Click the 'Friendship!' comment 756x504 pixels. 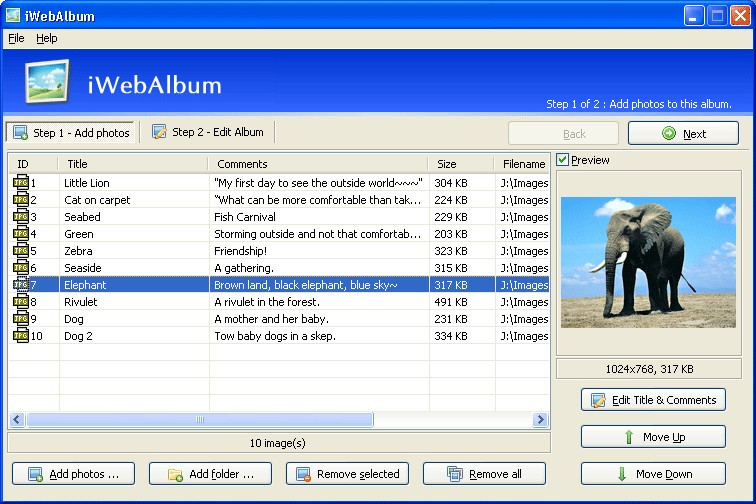pyautogui.click(x=240, y=251)
